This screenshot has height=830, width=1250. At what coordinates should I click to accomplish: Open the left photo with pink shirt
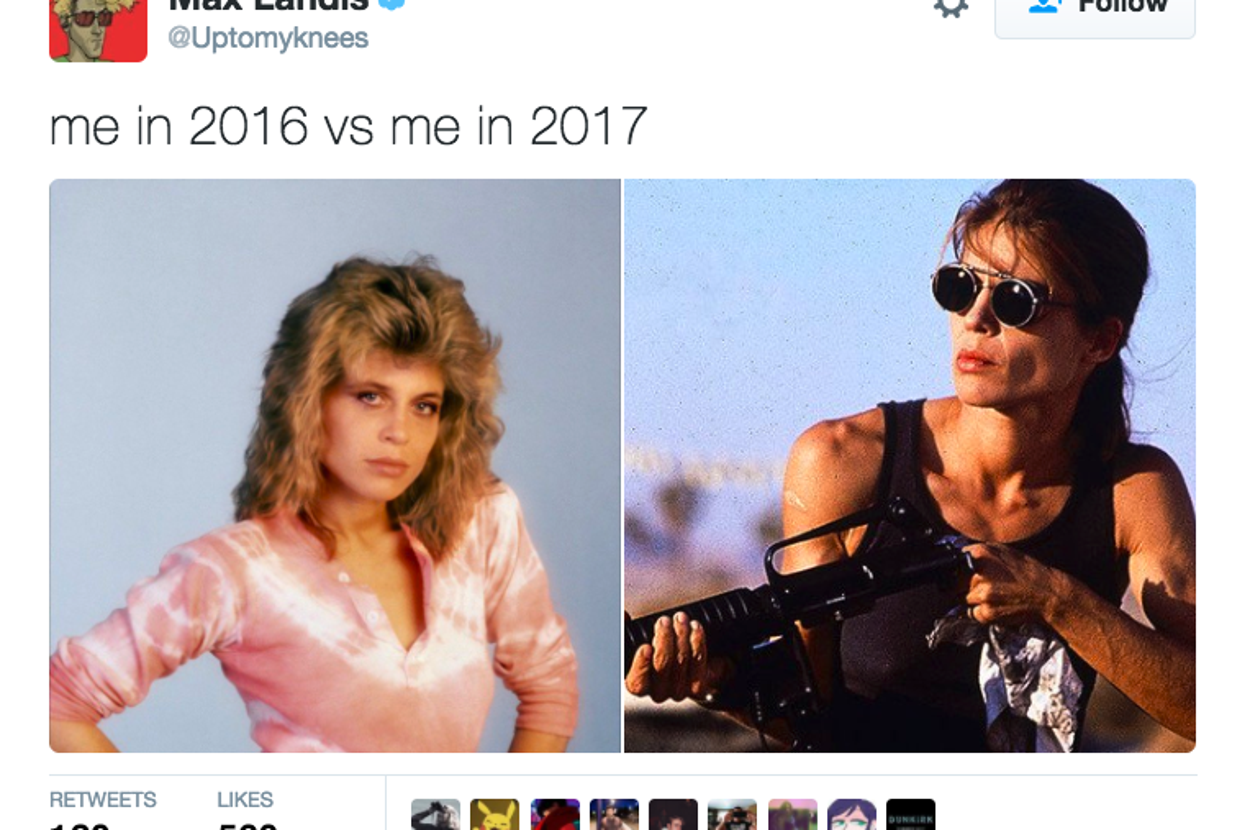335,466
